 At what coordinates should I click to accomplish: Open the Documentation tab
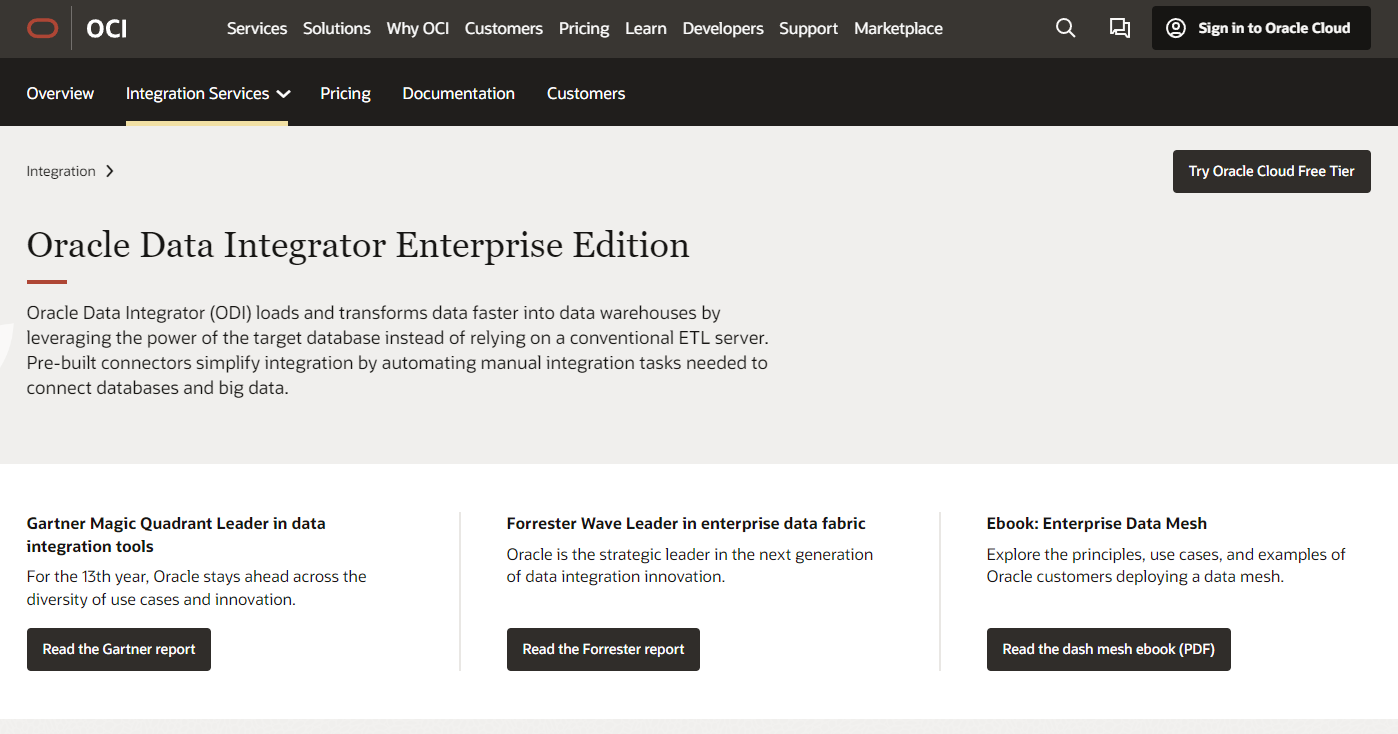pyautogui.click(x=458, y=93)
